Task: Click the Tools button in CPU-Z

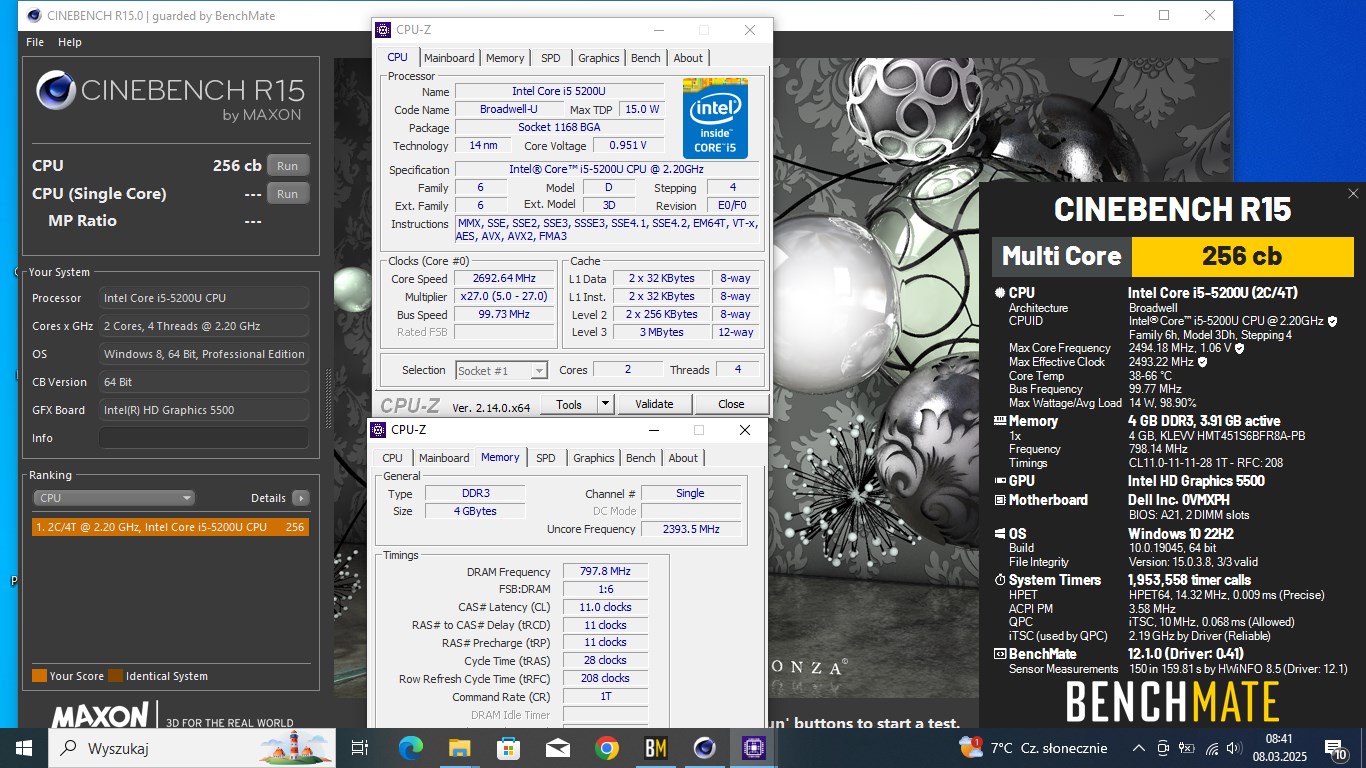Action: tap(569, 404)
